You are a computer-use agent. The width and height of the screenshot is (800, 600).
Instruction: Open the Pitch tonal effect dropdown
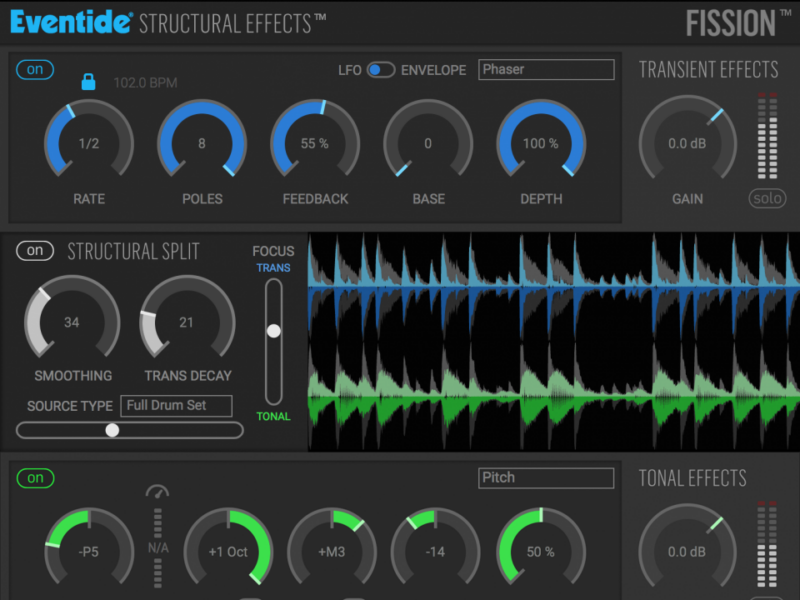tap(546, 478)
